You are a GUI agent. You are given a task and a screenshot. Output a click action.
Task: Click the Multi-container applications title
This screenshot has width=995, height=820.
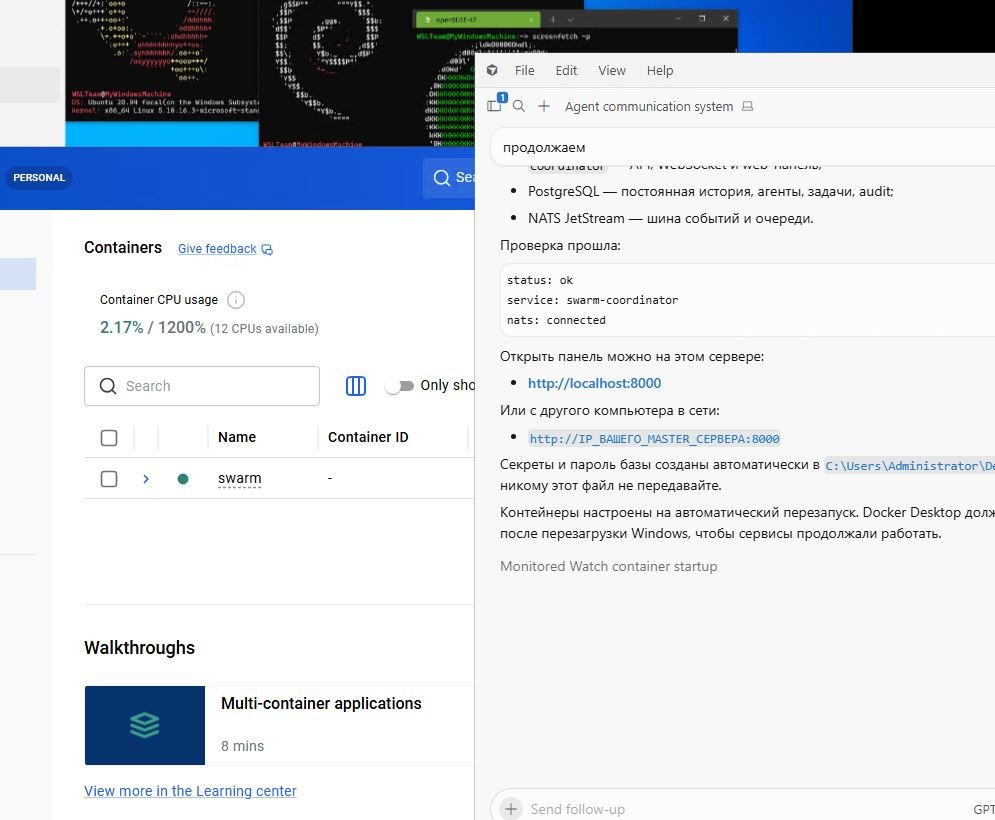tap(321, 704)
